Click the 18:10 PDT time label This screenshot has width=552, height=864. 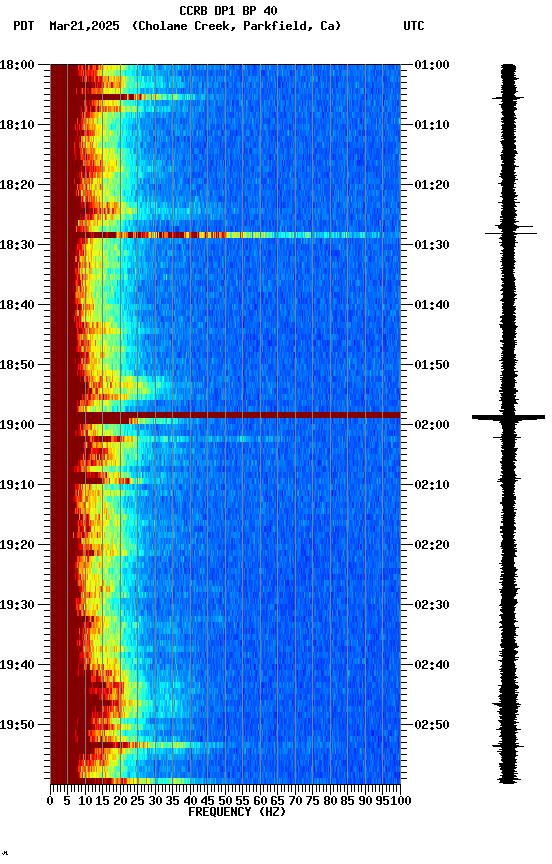(17, 125)
